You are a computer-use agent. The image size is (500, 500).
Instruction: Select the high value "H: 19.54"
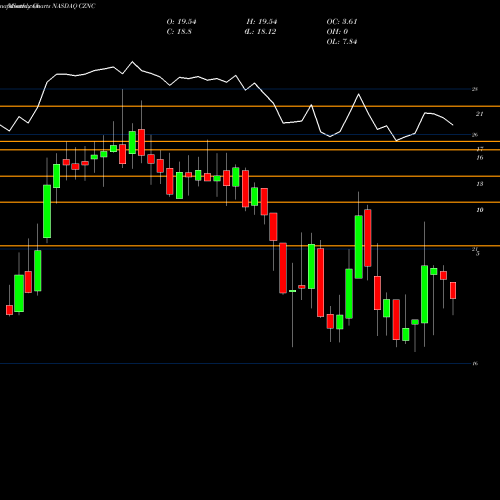coord(262,22)
